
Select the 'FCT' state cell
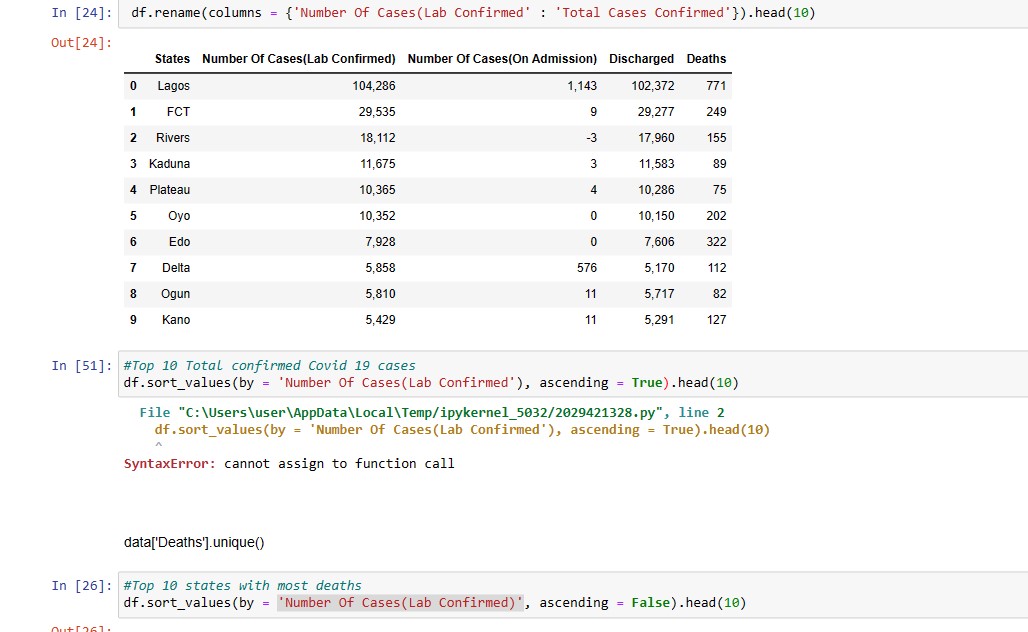(x=178, y=112)
